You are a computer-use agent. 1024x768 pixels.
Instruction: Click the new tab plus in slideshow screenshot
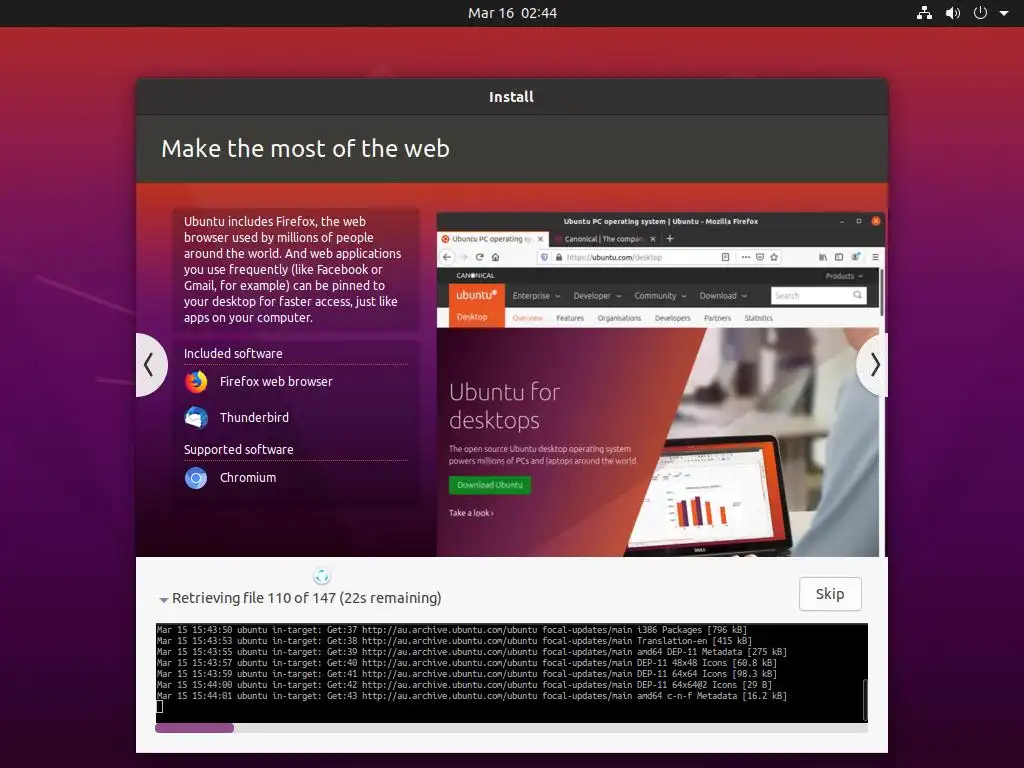coord(669,239)
